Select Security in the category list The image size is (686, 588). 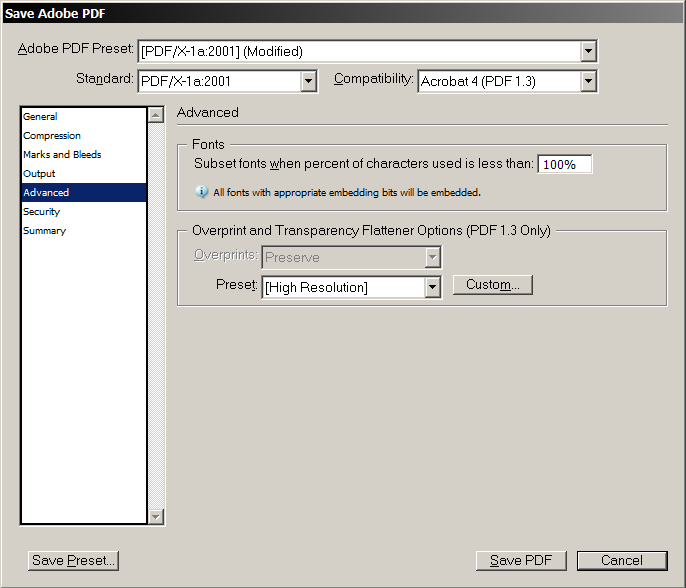[x=84, y=212]
